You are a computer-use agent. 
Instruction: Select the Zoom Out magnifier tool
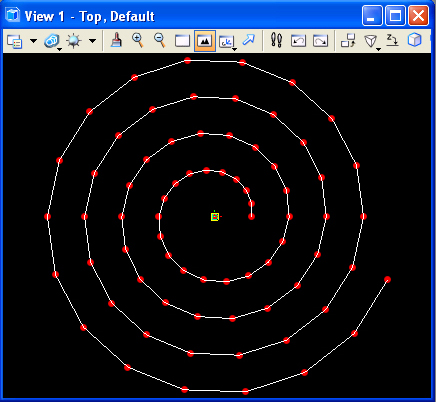click(x=160, y=40)
